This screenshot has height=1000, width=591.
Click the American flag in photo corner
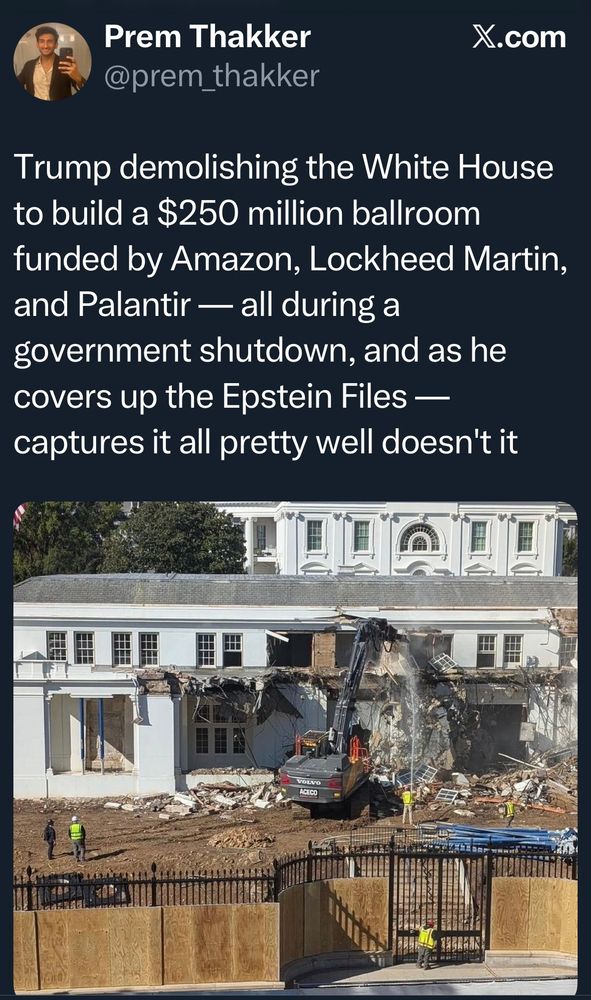point(20,514)
